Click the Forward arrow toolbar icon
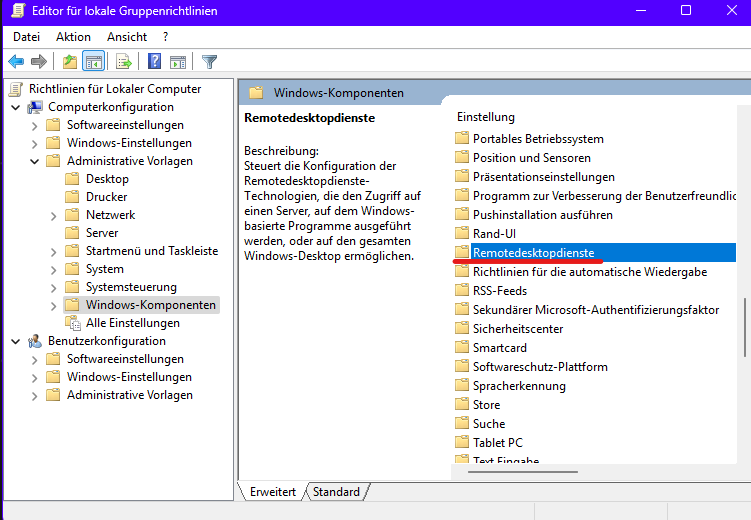The height and width of the screenshot is (520, 751). pyautogui.click(x=39, y=61)
